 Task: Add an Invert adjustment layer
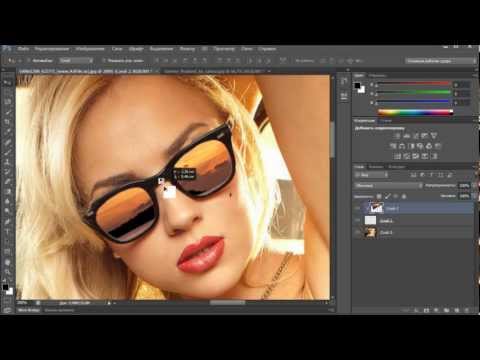click(398, 156)
